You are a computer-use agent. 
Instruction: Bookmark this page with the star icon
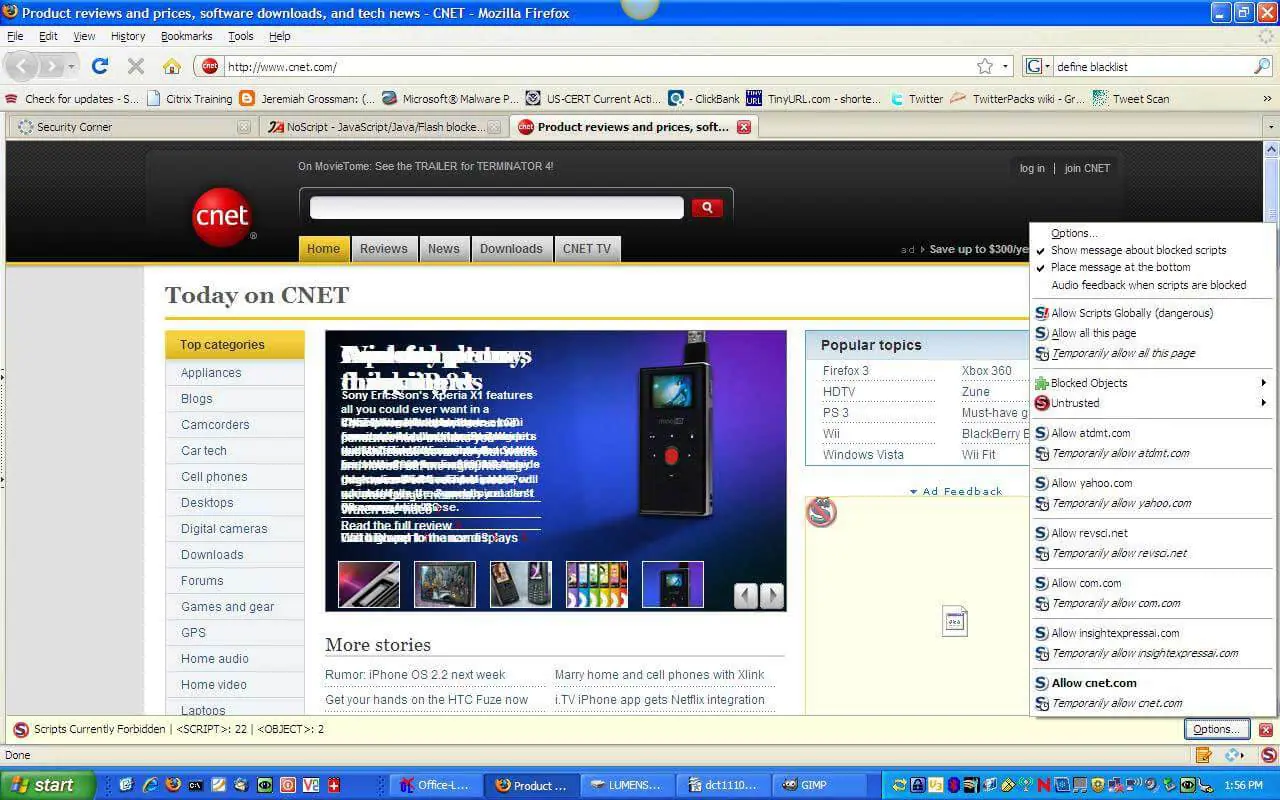tap(985, 66)
